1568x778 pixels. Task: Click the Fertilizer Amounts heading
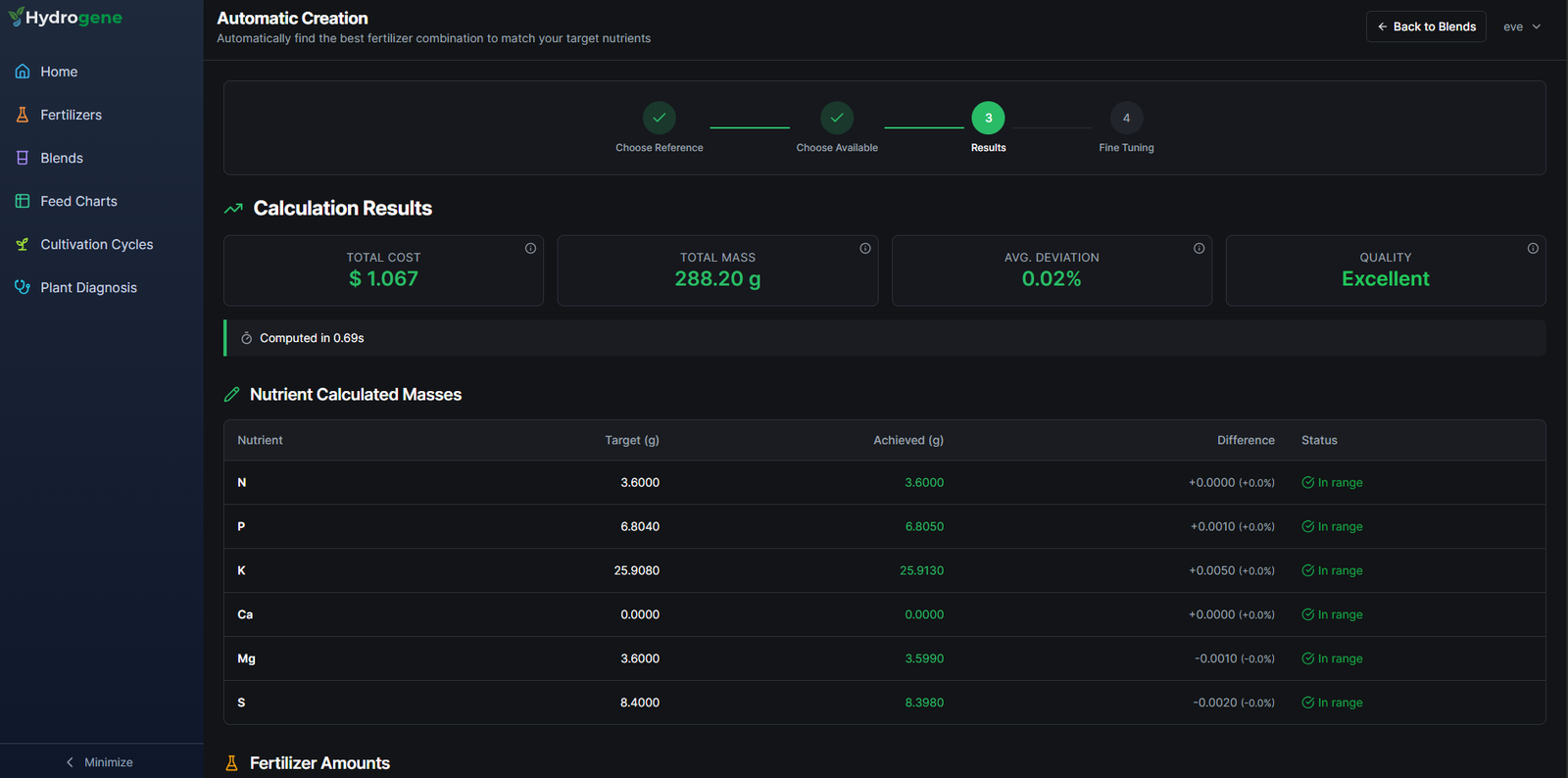(319, 763)
